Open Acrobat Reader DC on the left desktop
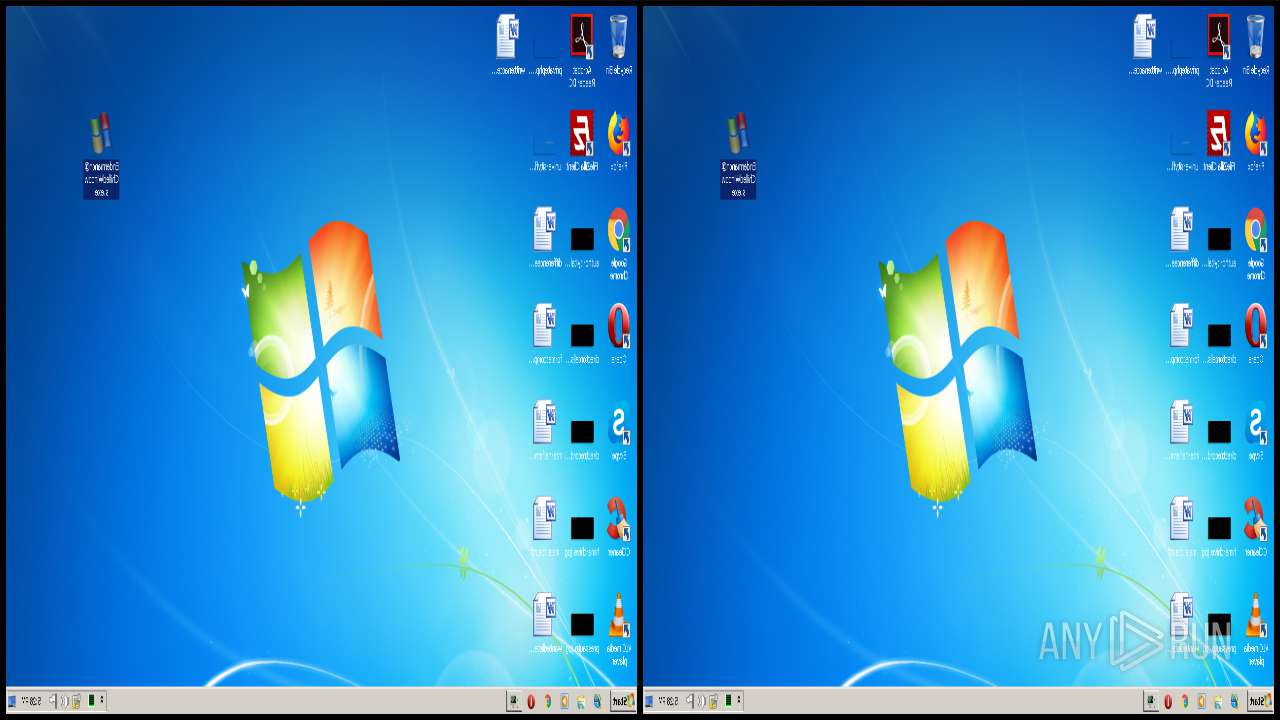1280x720 pixels. pyautogui.click(x=582, y=50)
